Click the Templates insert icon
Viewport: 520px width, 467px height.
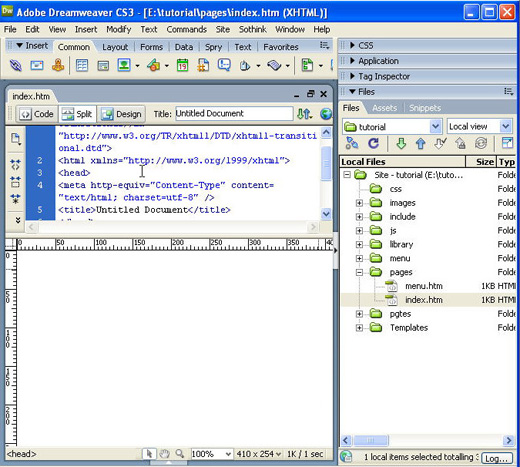[307, 65]
